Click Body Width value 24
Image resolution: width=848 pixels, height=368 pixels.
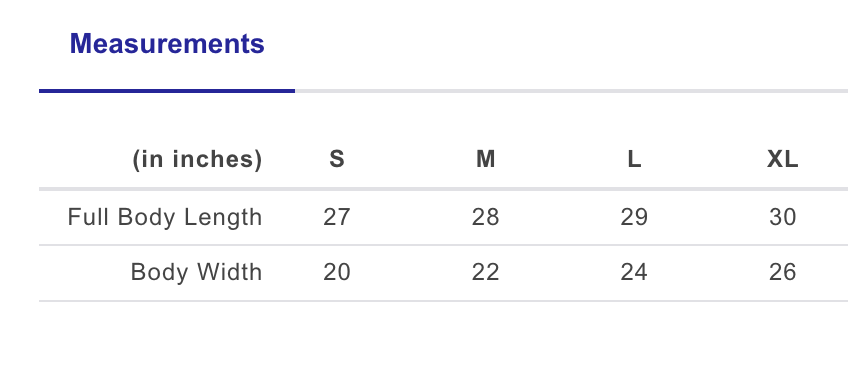tap(634, 272)
